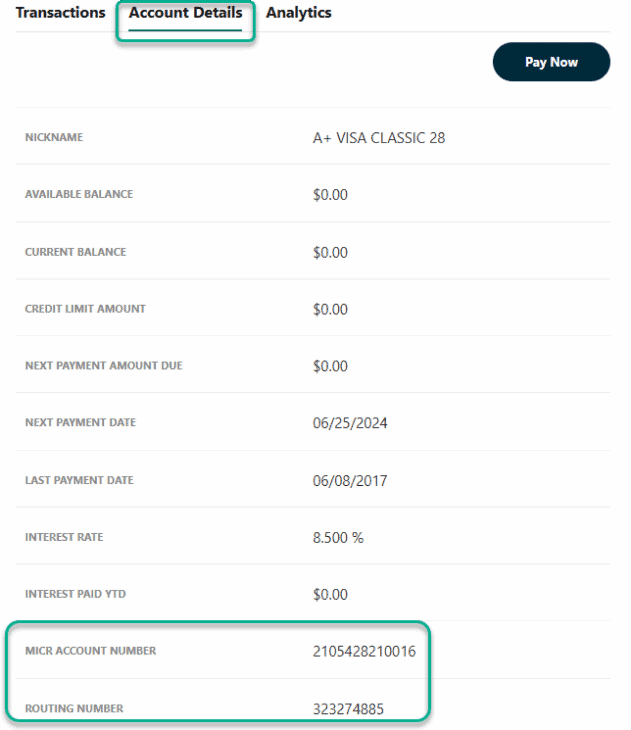Click the Routing Number label

coord(74,709)
